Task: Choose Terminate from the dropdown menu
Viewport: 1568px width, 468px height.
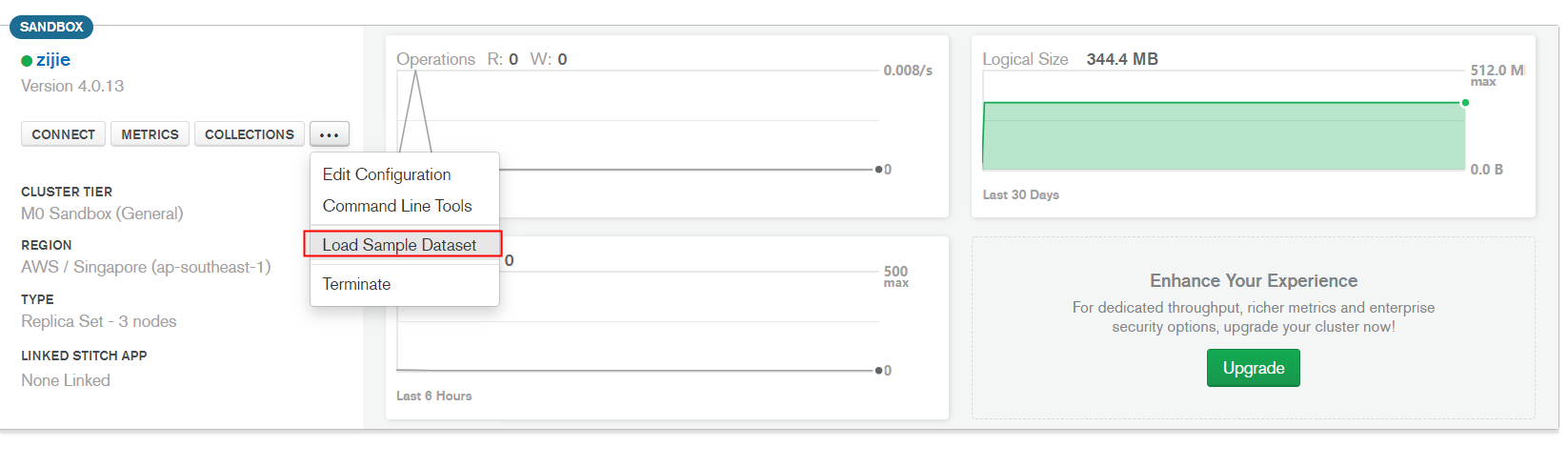Action: tap(356, 284)
